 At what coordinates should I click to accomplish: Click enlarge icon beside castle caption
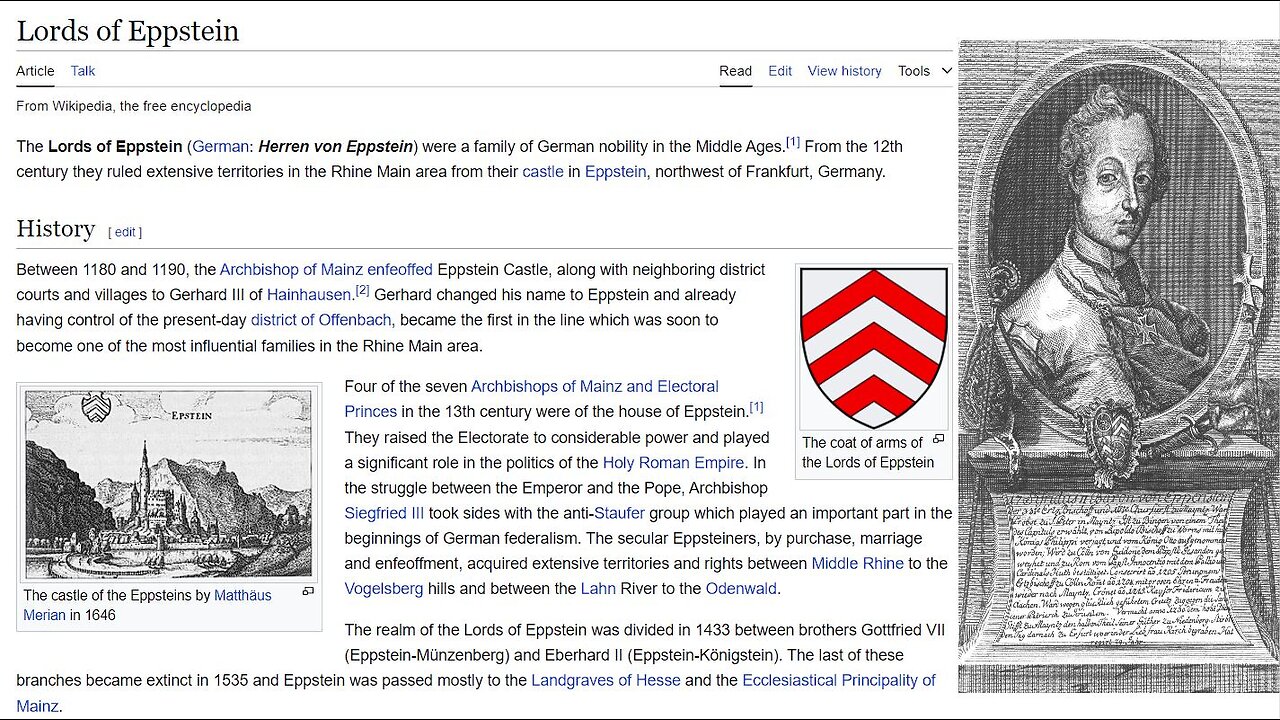tap(308, 592)
